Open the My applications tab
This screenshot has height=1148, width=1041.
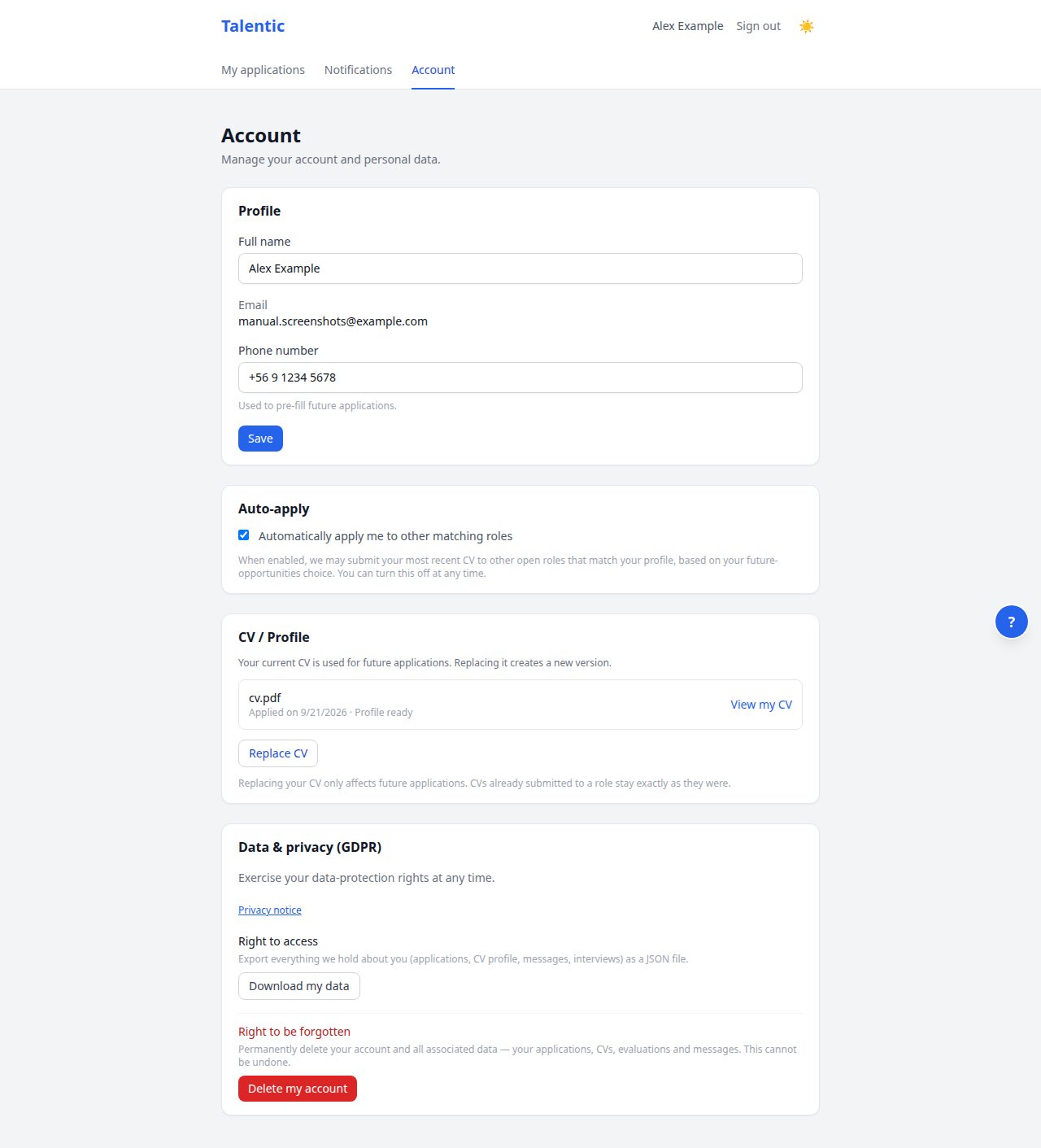[263, 70]
